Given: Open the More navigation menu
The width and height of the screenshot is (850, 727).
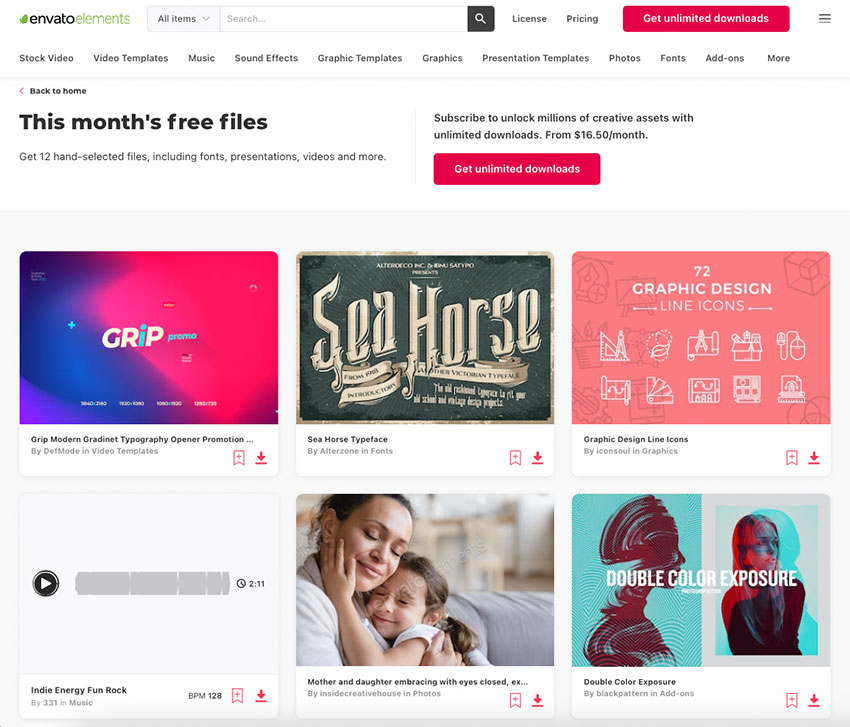Looking at the screenshot, I should pos(778,58).
